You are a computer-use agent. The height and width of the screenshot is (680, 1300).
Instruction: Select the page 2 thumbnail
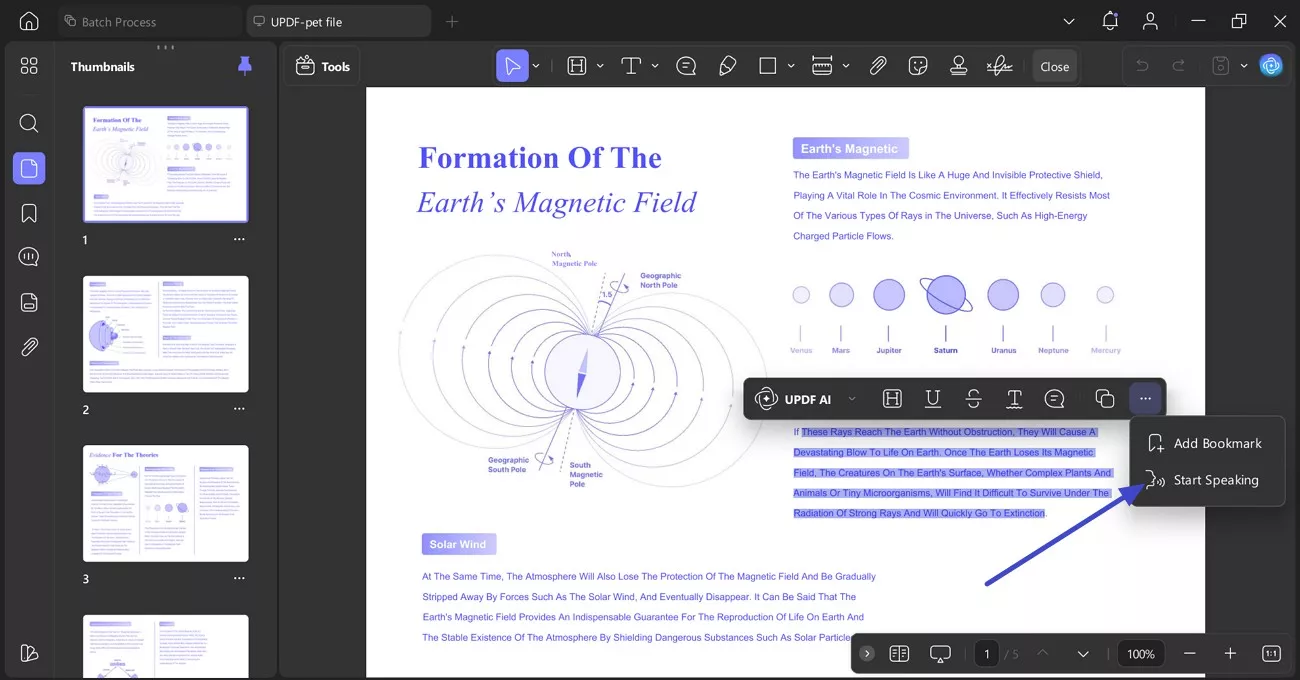(x=166, y=334)
